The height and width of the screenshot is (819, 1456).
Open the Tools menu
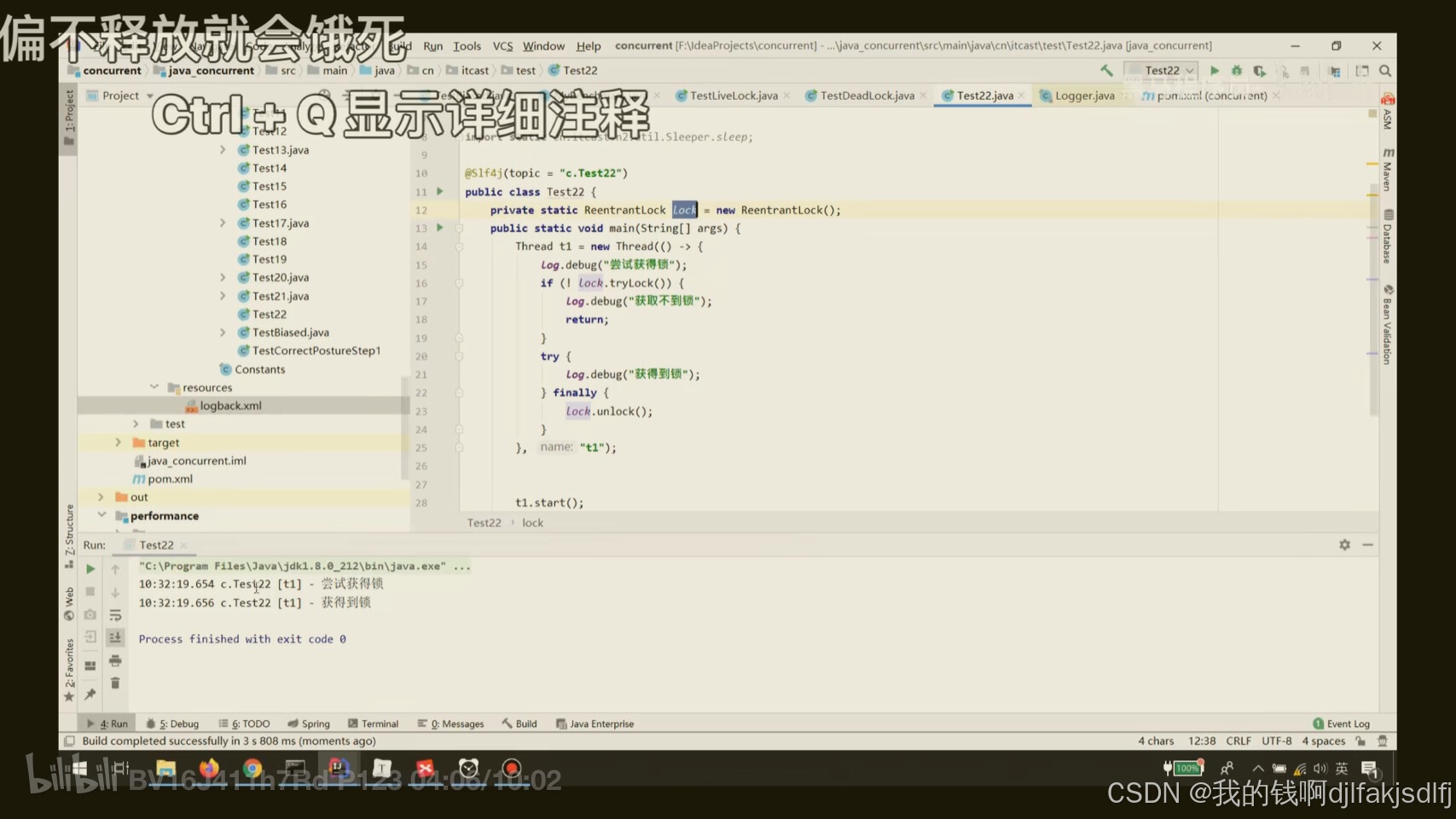click(467, 46)
